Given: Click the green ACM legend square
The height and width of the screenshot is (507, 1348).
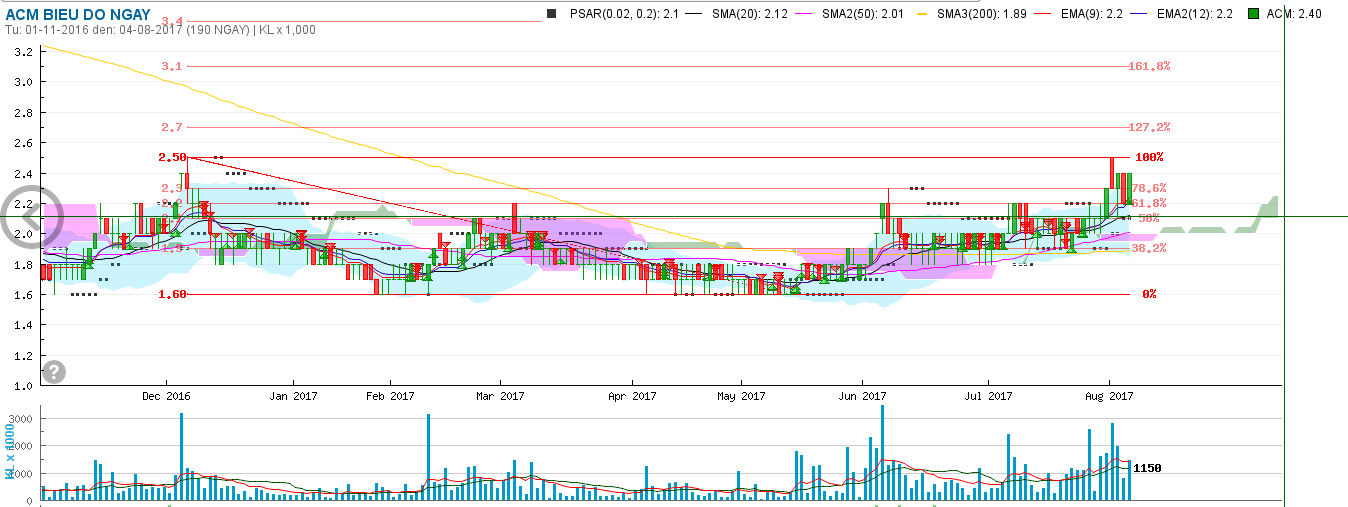Looking at the screenshot, I should click(x=1253, y=14).
